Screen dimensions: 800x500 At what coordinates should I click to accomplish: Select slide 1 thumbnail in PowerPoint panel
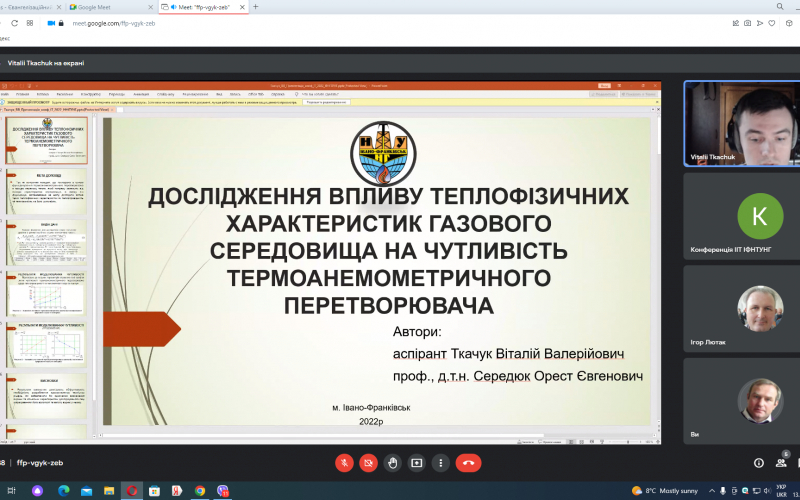pyautogui.click(x=46, y=140)
